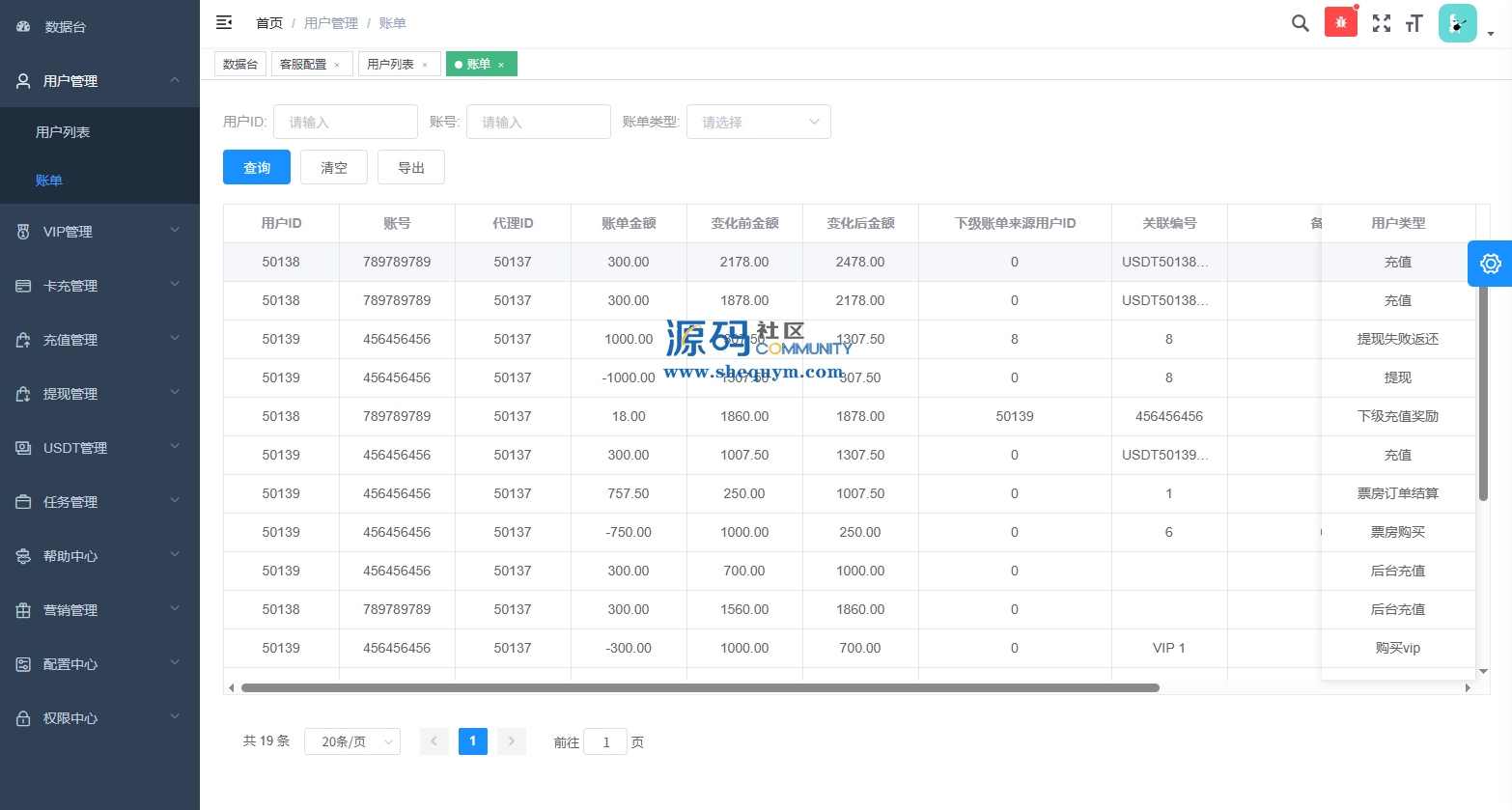Open the red bug error log icon
This screenshot has width=1512, height=810.
1340,22
